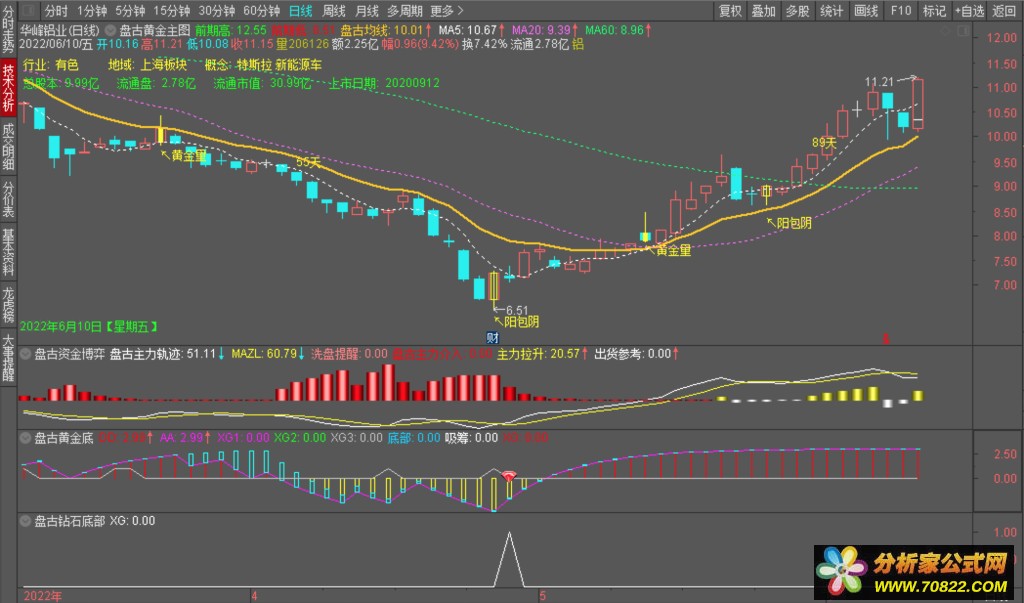Click the 11.21 high price label
The height and width of the screenshot is (603, 1024).
coord(878,82)
